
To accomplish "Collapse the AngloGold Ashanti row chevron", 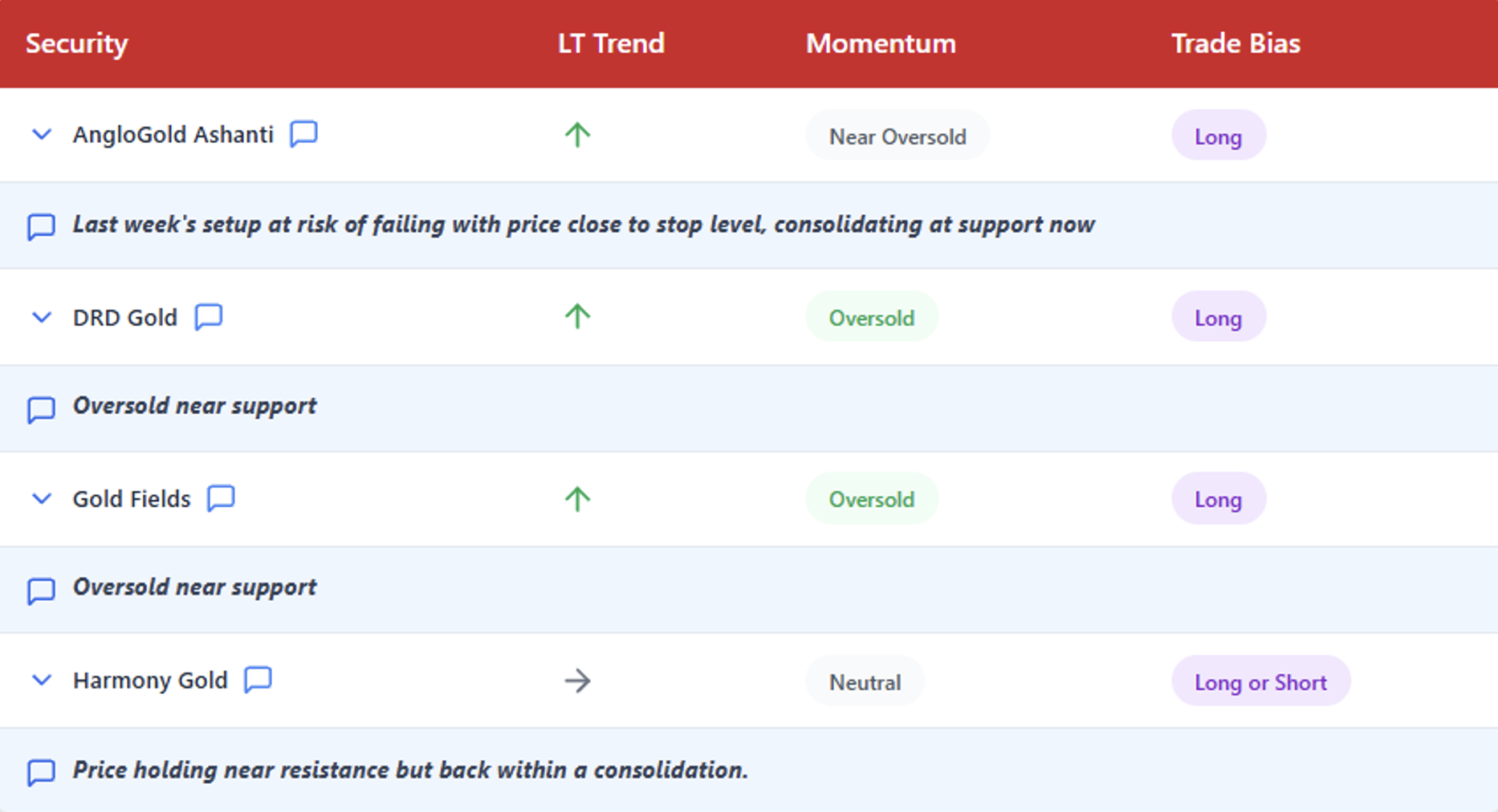I will tap(42, 135).
